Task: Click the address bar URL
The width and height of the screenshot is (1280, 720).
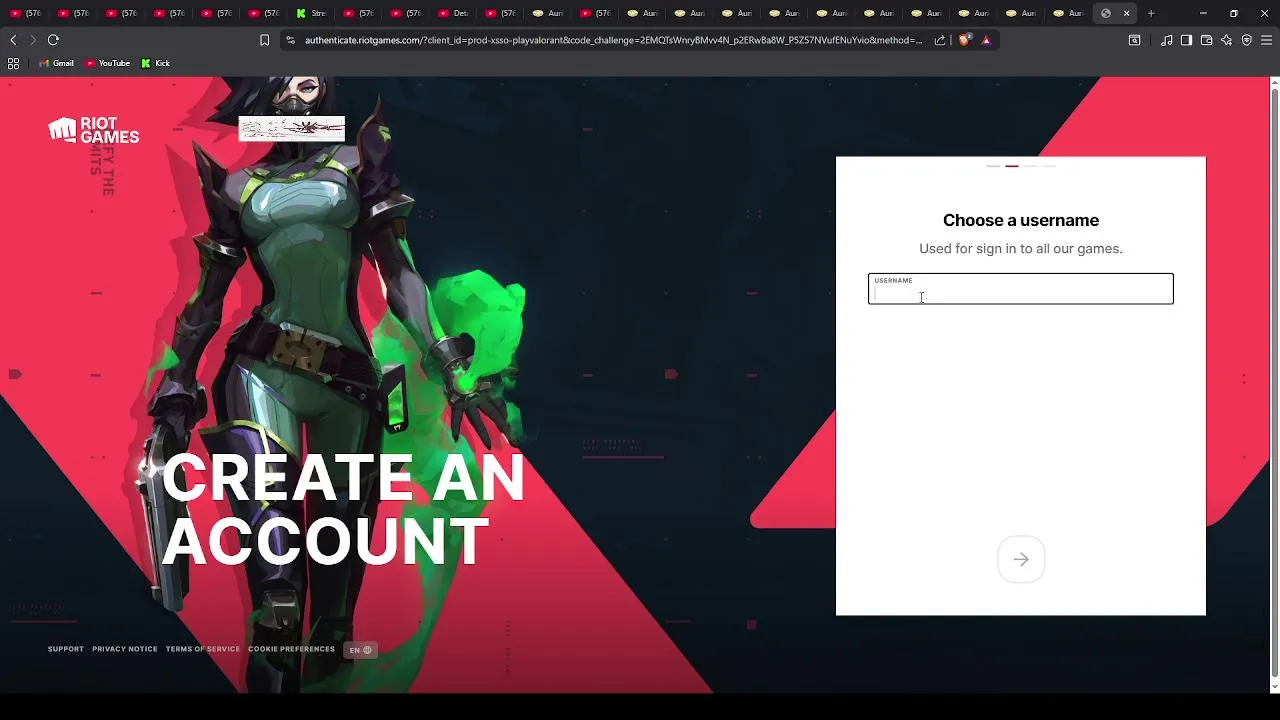Action: (613, 40)
